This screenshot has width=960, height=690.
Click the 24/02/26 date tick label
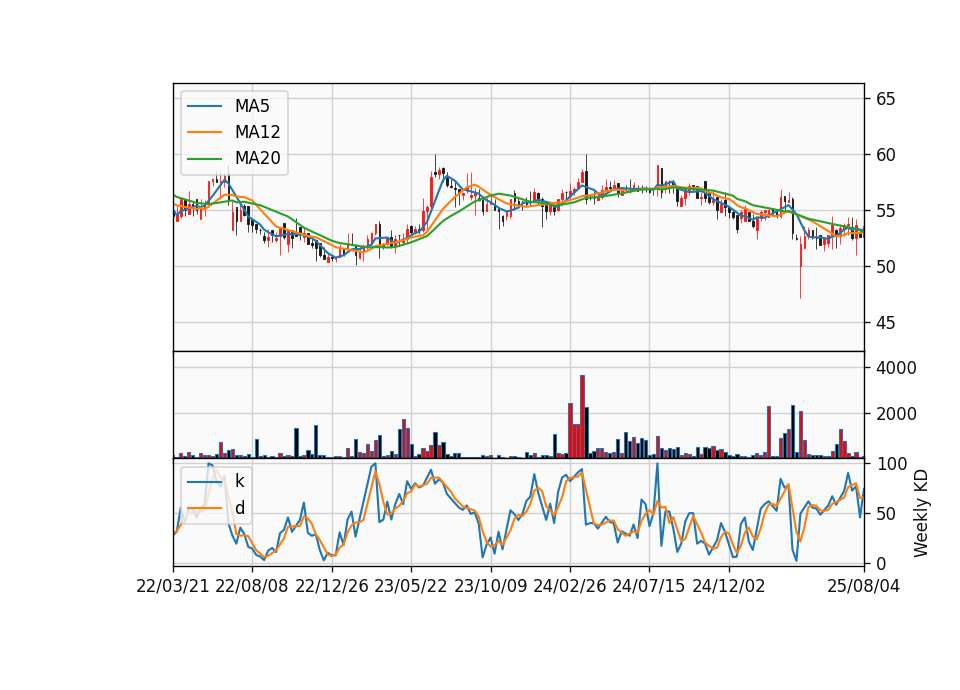(570, 586)
